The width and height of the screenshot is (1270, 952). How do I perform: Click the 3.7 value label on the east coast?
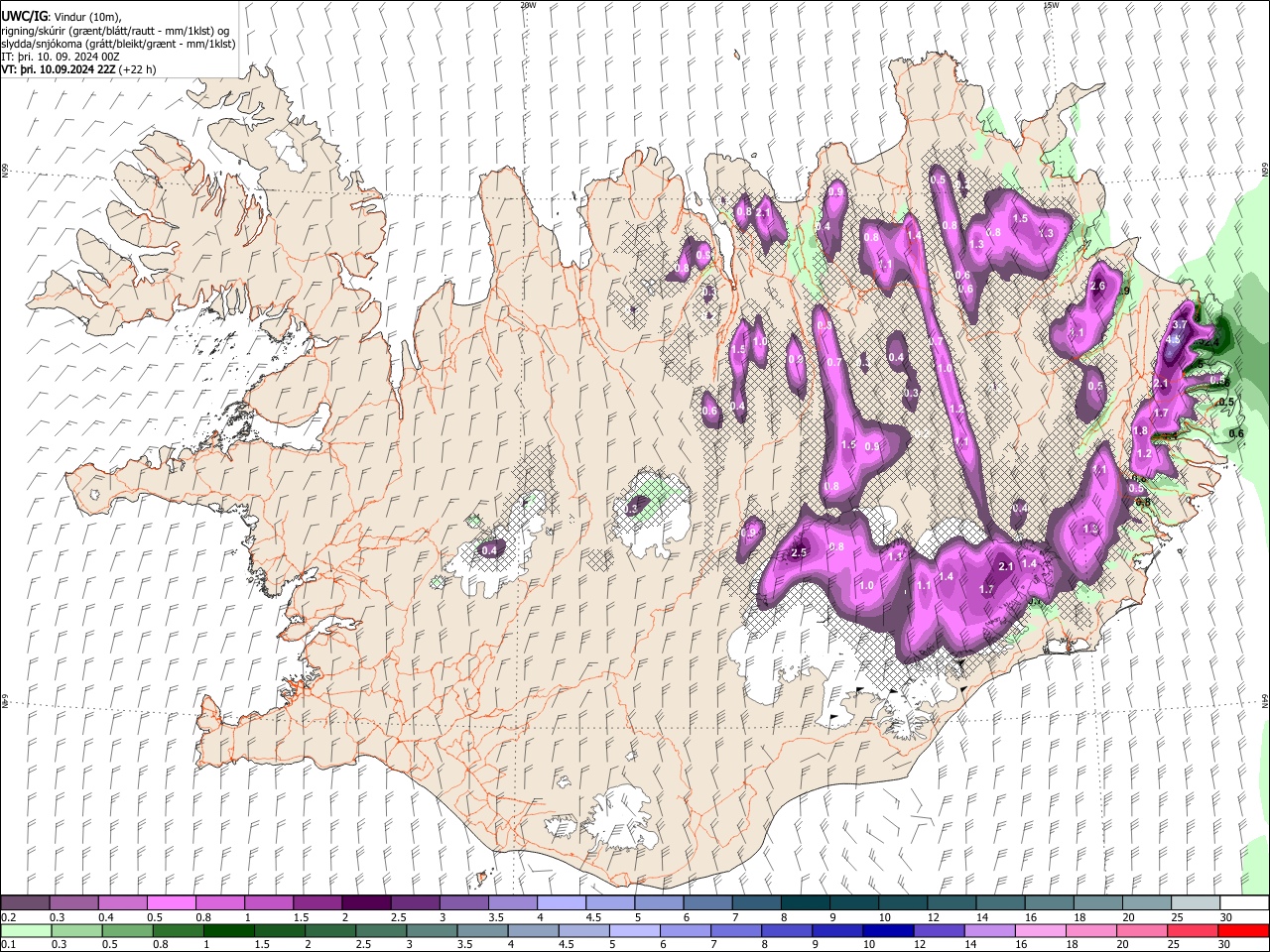point(1180,324)
